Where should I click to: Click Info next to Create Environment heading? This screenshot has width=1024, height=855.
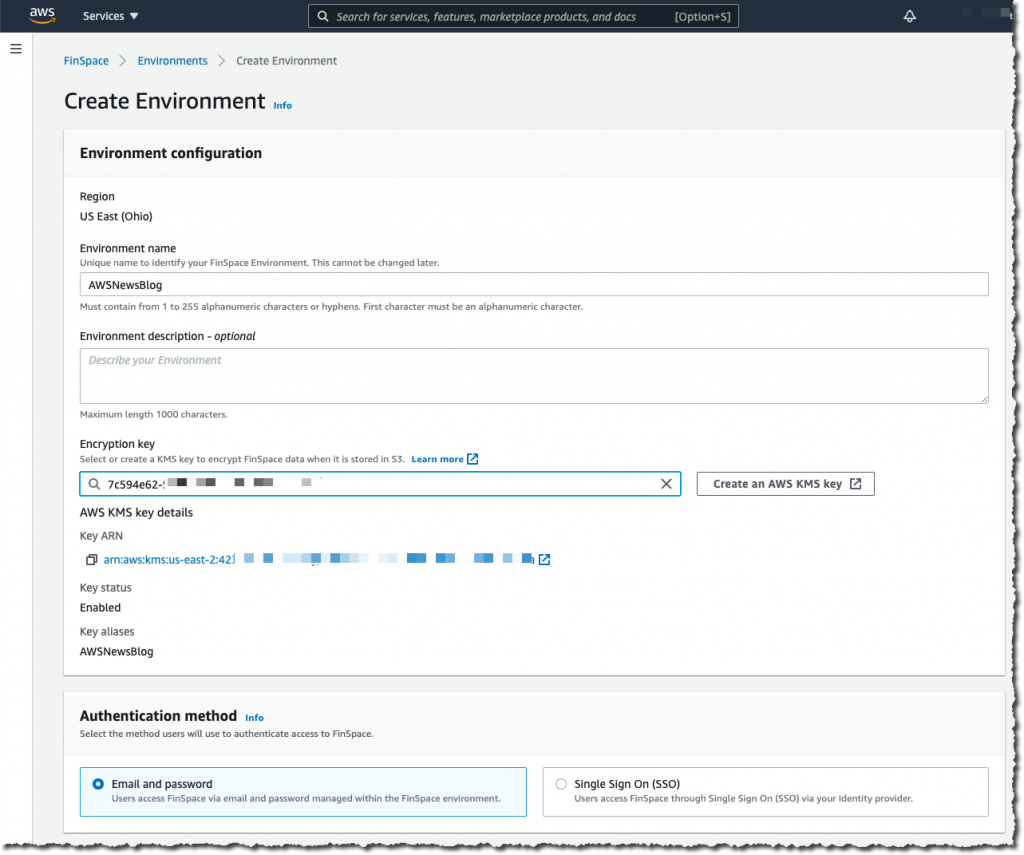pyautogui.click(x=282, y=105)
